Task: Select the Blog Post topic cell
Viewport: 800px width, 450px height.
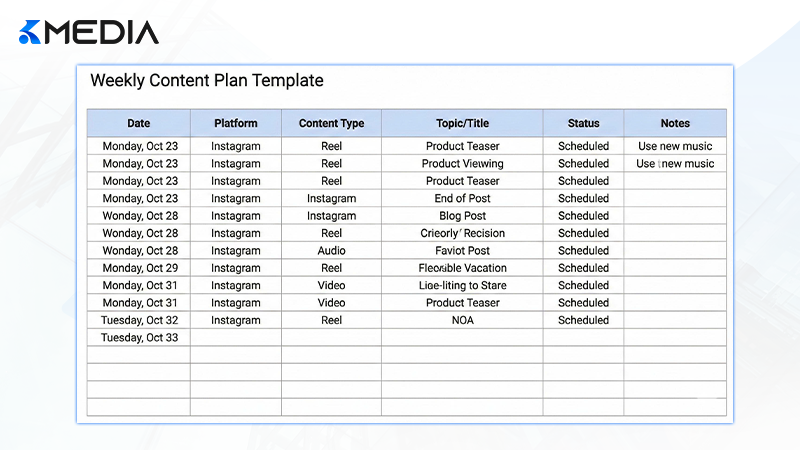Action: [x=462, y=215]
